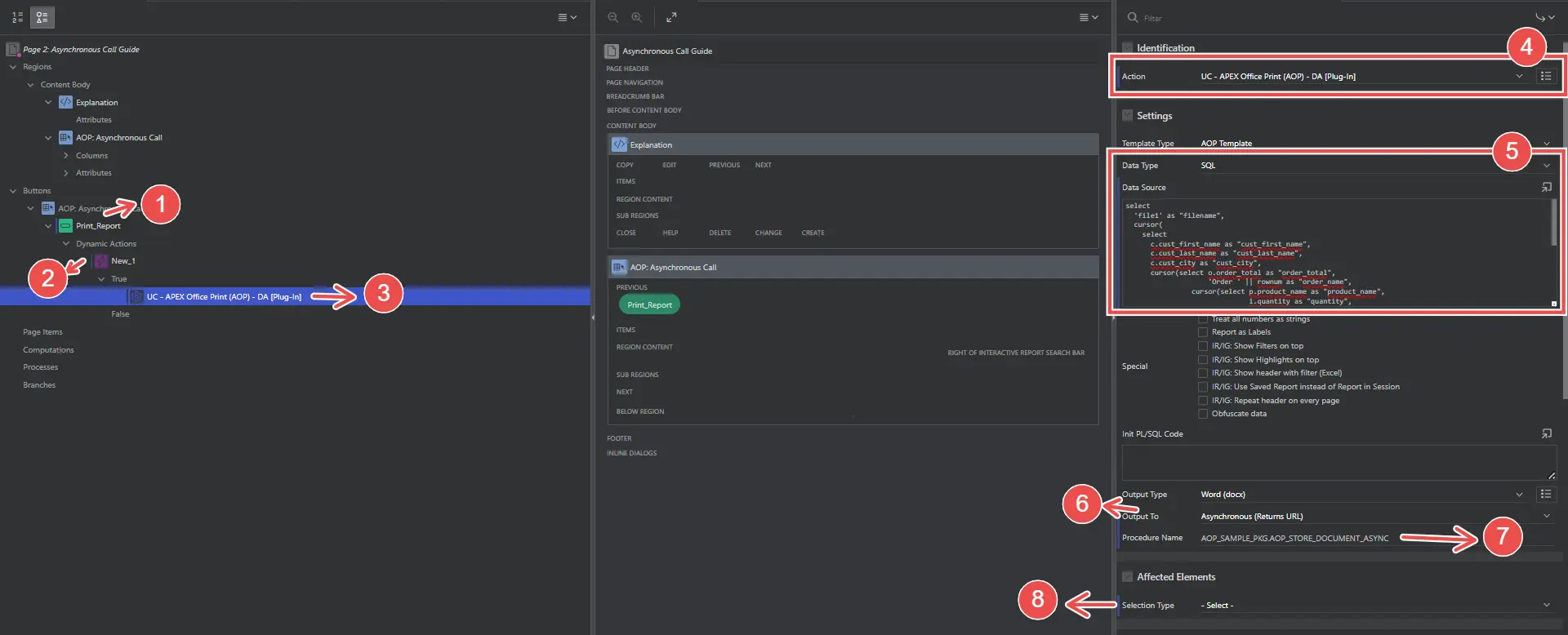This screenshot has width=1568, height=635.
Task: Open the go-to-group arrow menu
Action: (1544, 17)
